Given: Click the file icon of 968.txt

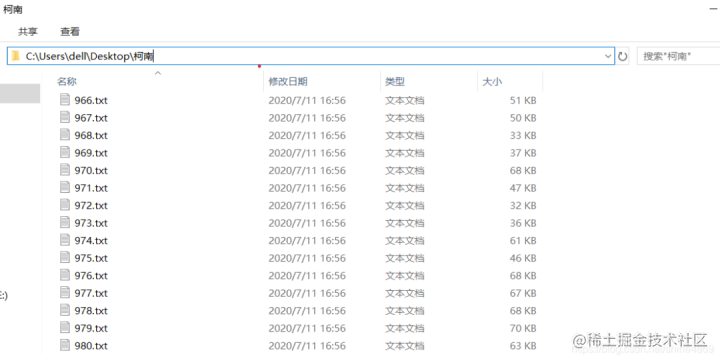Looking at the screenshot, I should click(65, 135).
